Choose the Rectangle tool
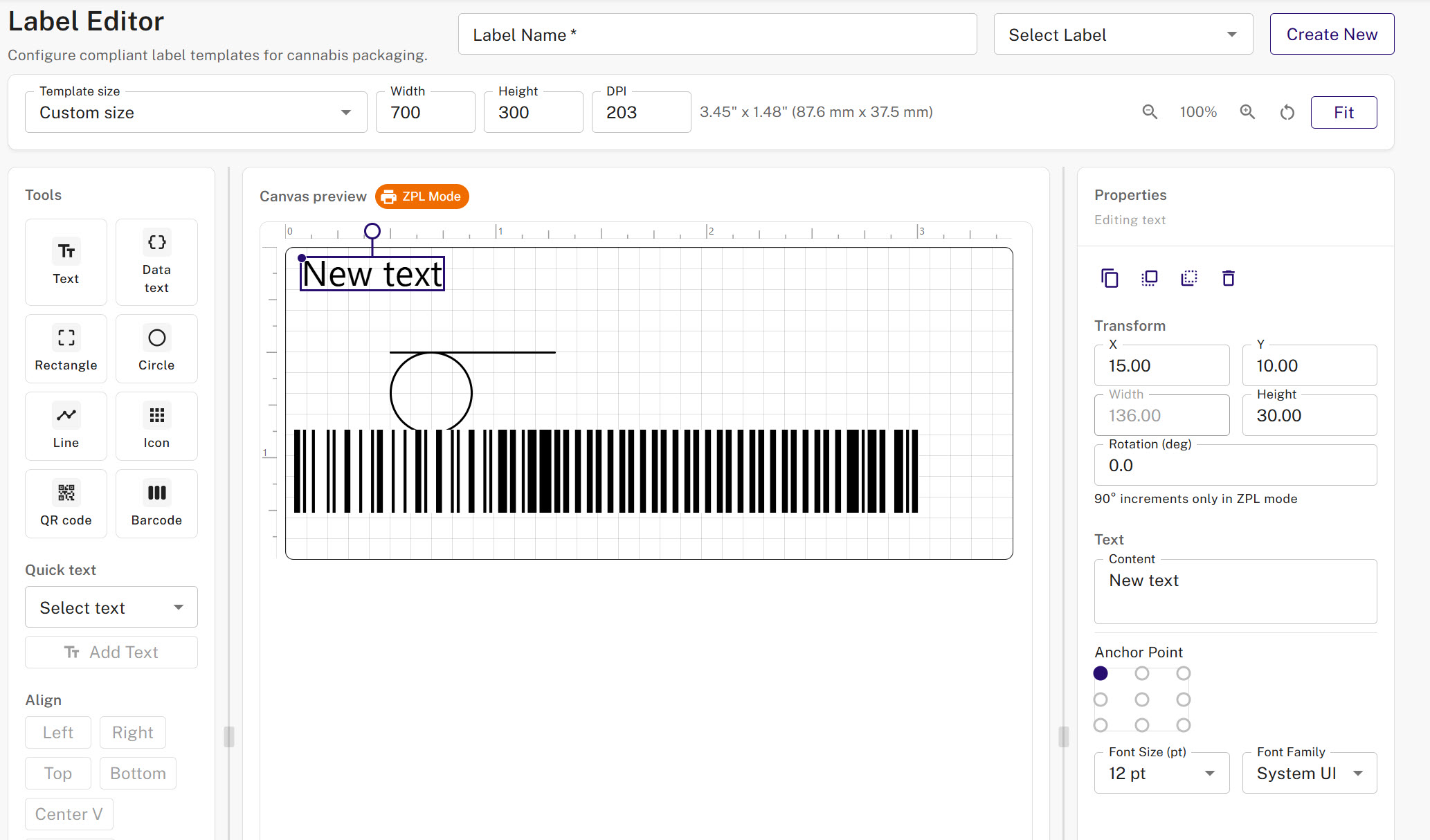This screenshot has width=1430, height=840. tap(66, 349)
